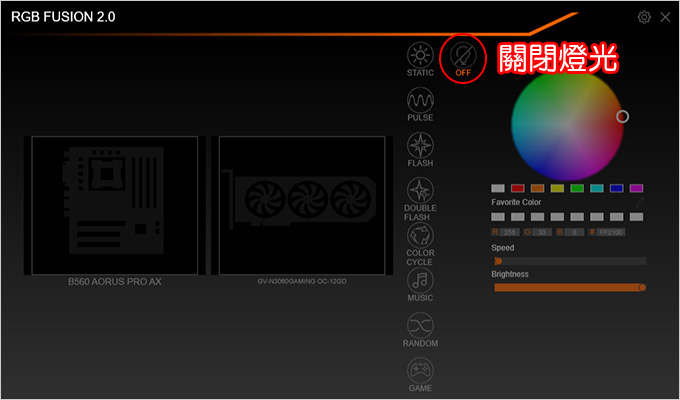Click the Favorite Color label

coord(516,202)
